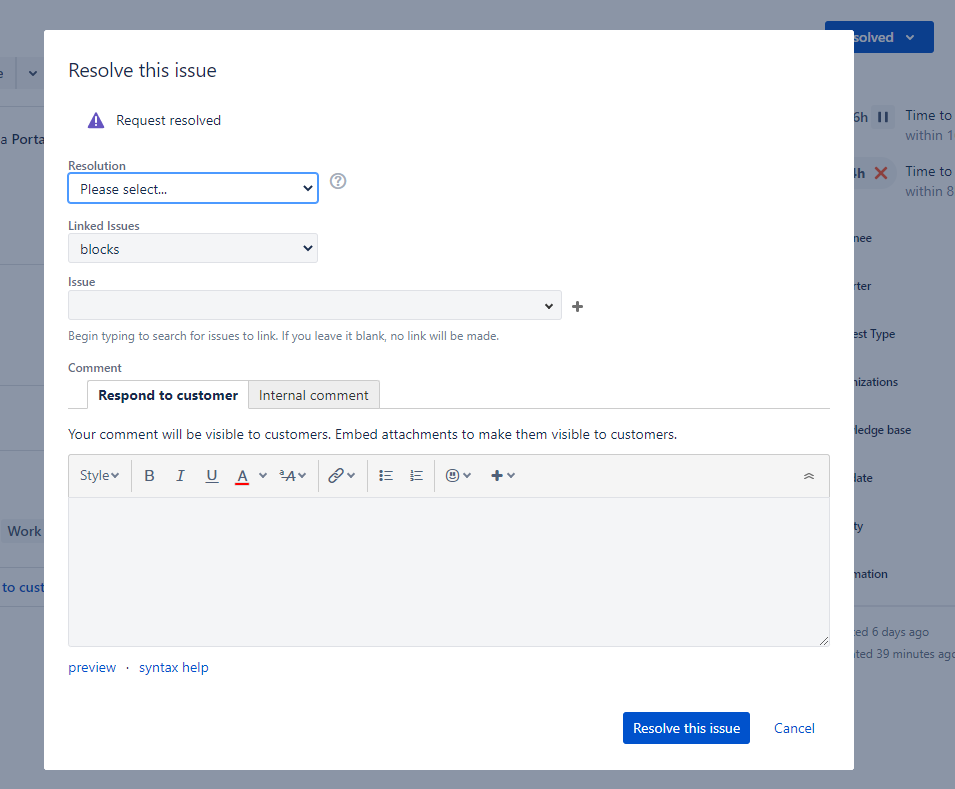Toggle underline formatting in comment editor
Viewport: 955px width, 789px height.
pos(211,476)
